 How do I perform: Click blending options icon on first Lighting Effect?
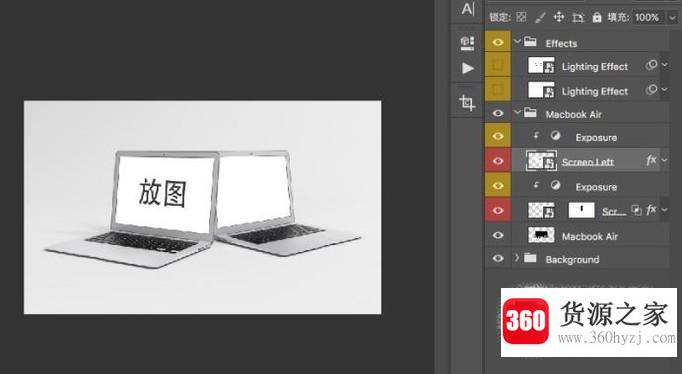coord(651,65)
